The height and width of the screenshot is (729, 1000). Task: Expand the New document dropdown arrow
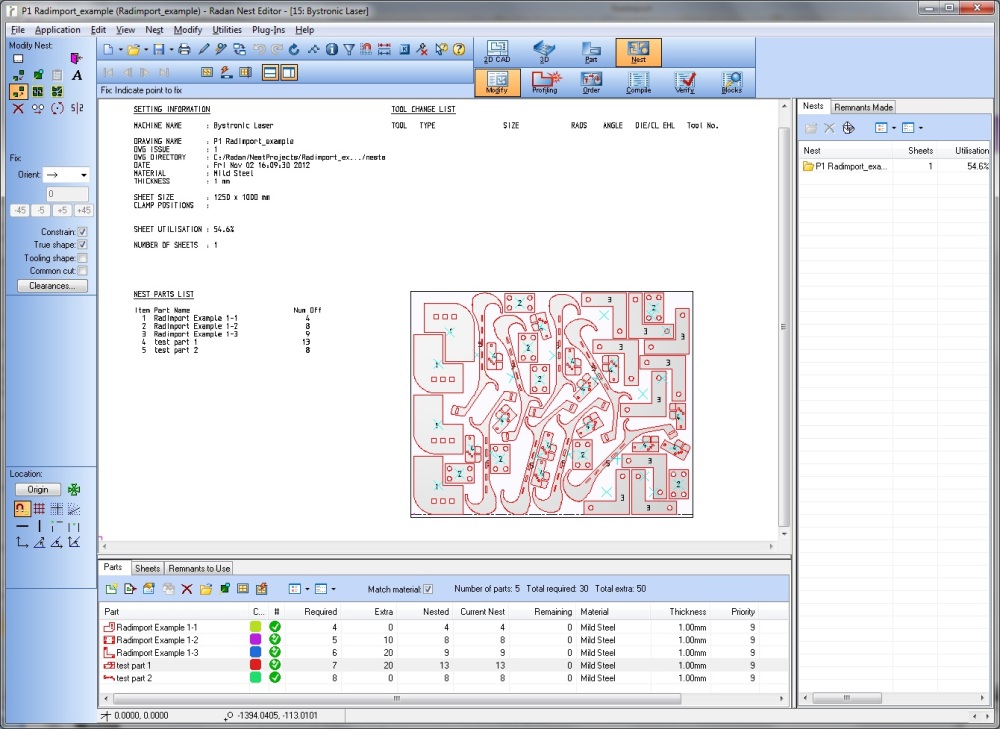click(120, 49)
